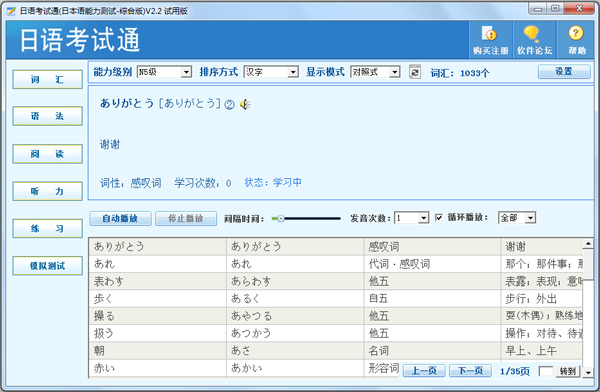This screenshot has height=392, width=600.
Task: Click the 间隔时间 interval slider handle
Action: 281,219
